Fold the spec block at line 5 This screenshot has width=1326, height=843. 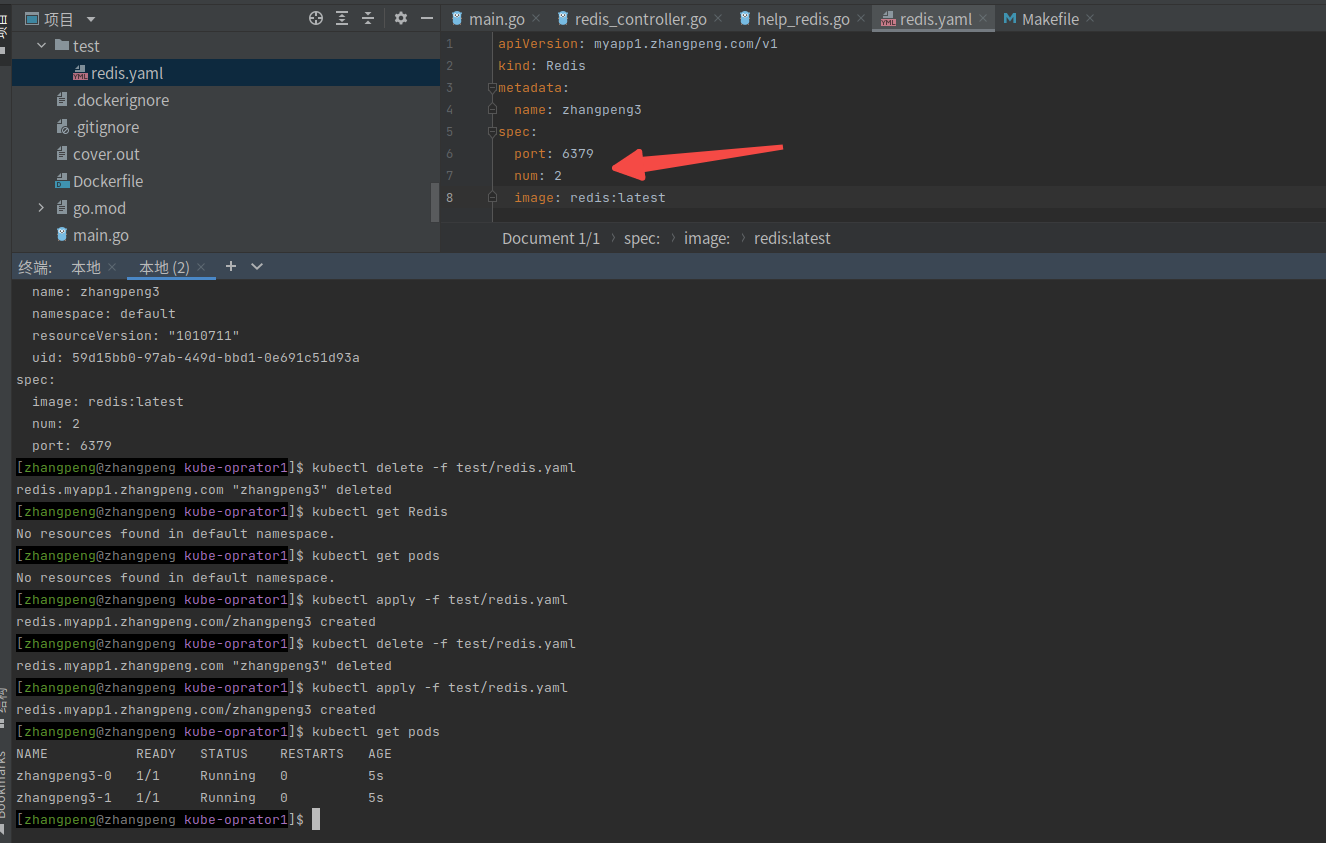click(492, 132)
